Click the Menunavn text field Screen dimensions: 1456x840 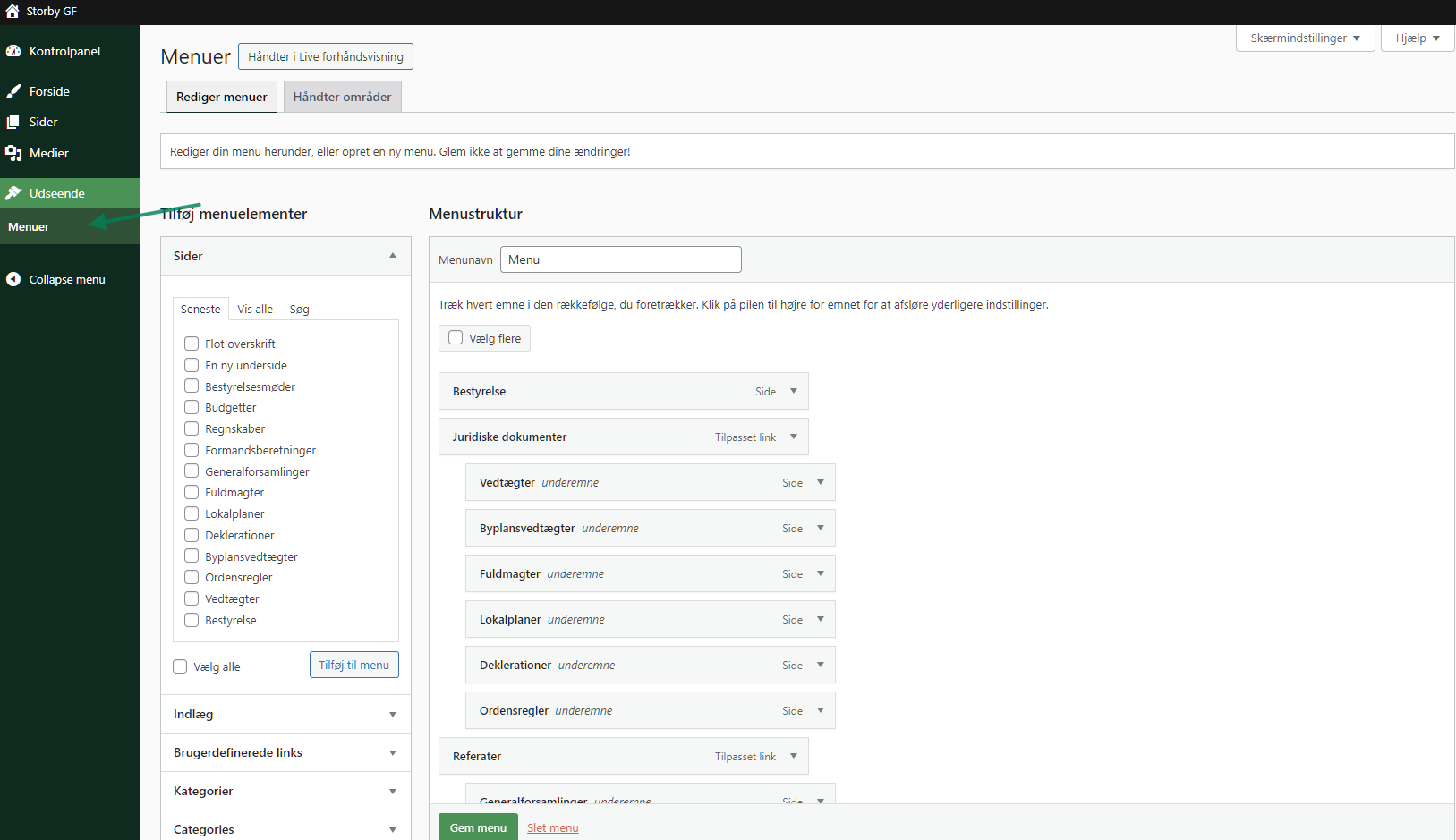coord(620,259)
